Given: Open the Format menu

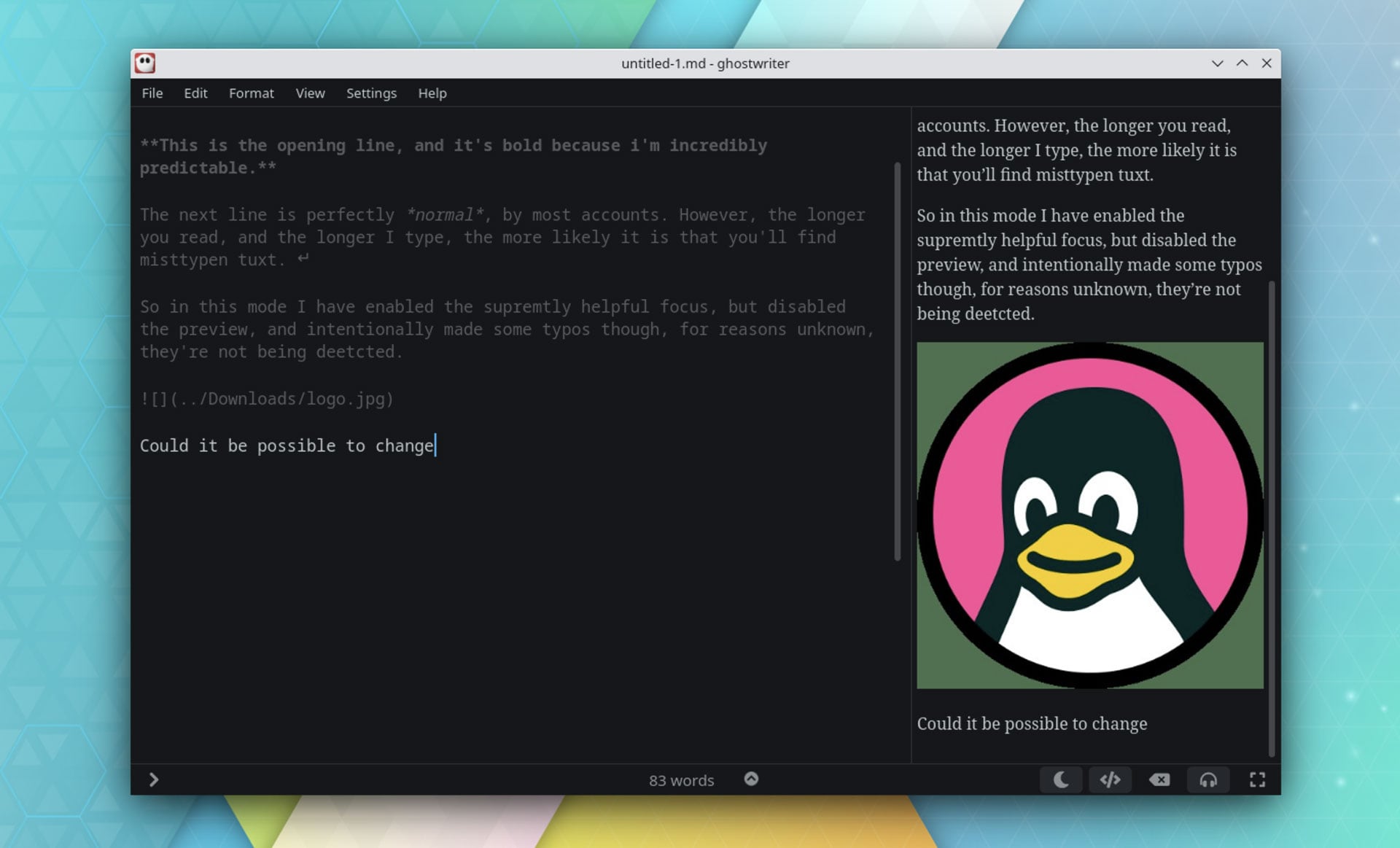Looking at the screenshot, I should pyautogui.click(x=252, y=93).
